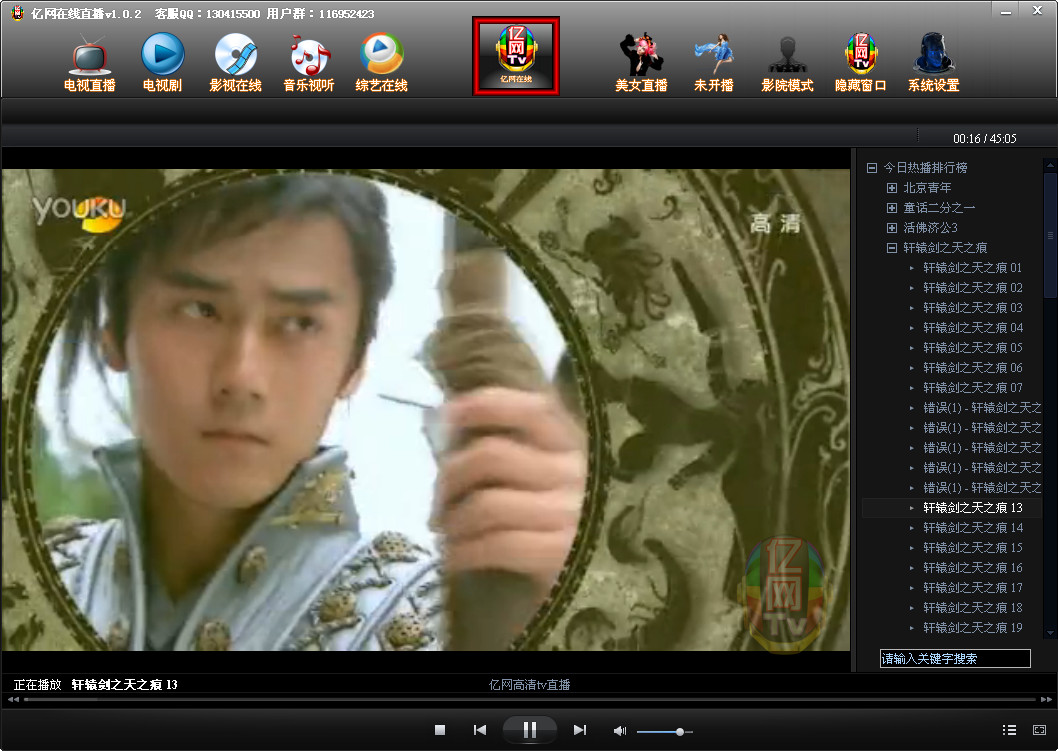
Task: Play 轩辕剑之天之痕 16
Action: [x=972, y=568]
